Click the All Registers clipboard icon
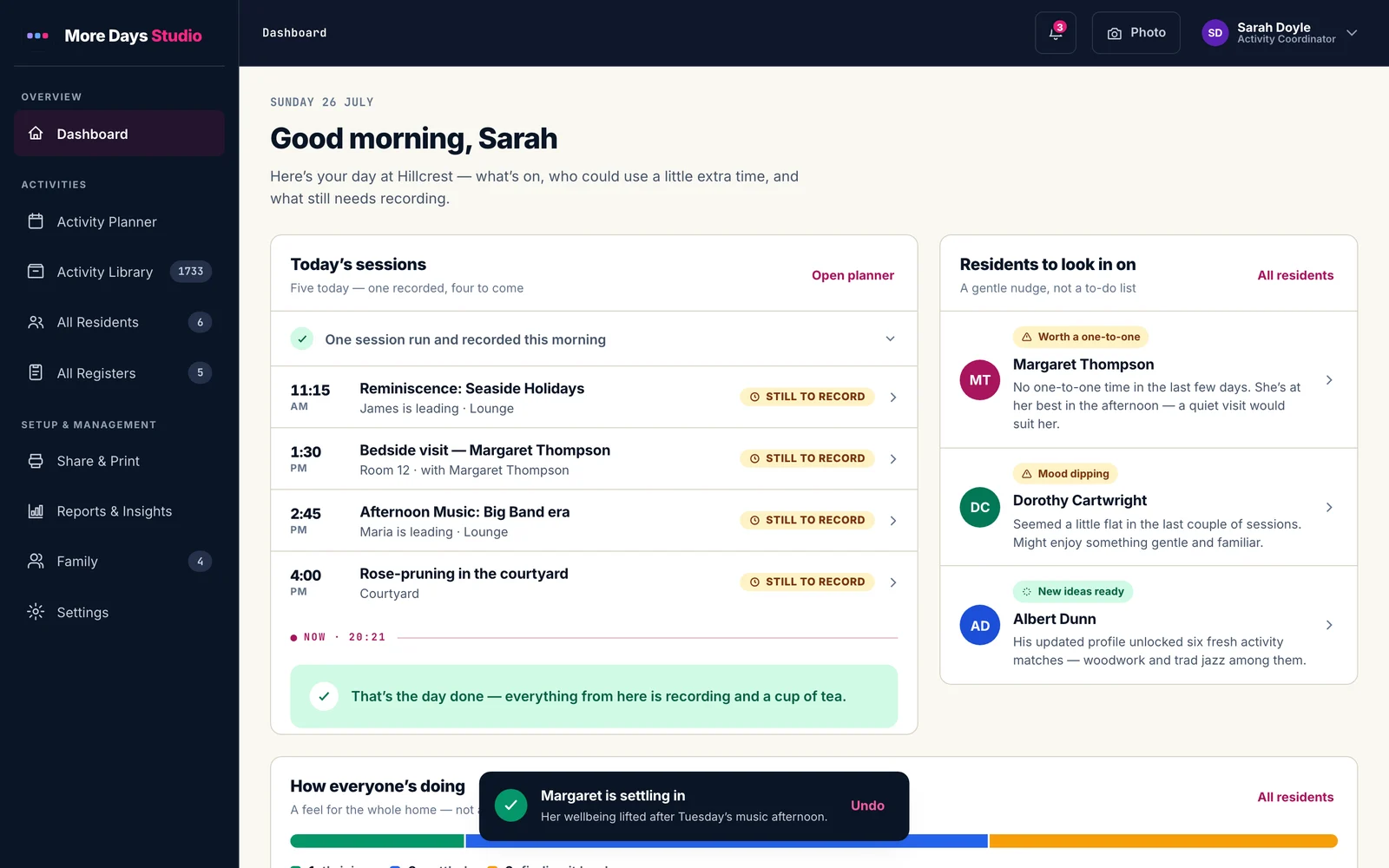This screenshot has width=1389, height=868. [x=36, y=372]
